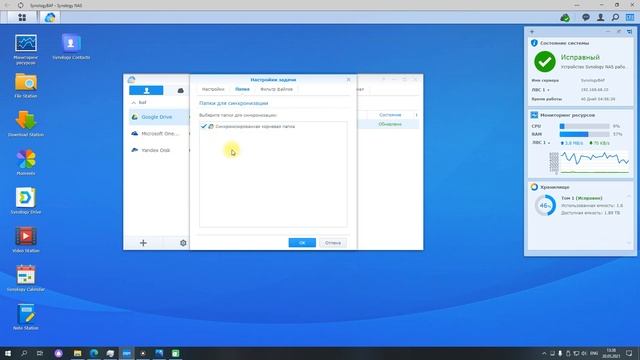
Task: Click the CPU usage bar
Action: (x=584, y=126)
